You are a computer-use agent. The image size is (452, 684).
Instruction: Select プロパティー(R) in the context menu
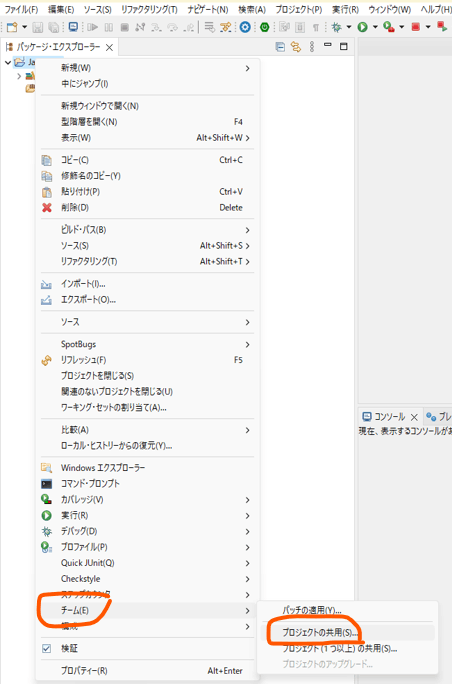coord(147,671)
